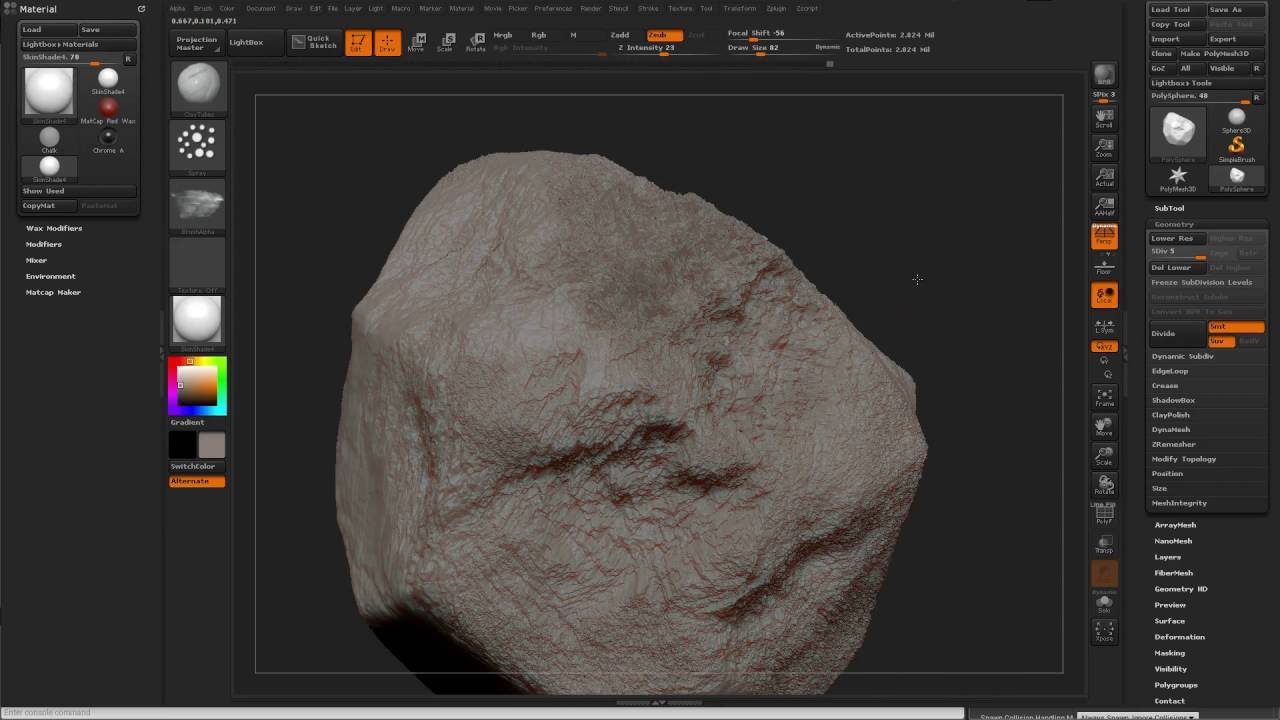Enable Zadd mode

[x=620, y=35]
